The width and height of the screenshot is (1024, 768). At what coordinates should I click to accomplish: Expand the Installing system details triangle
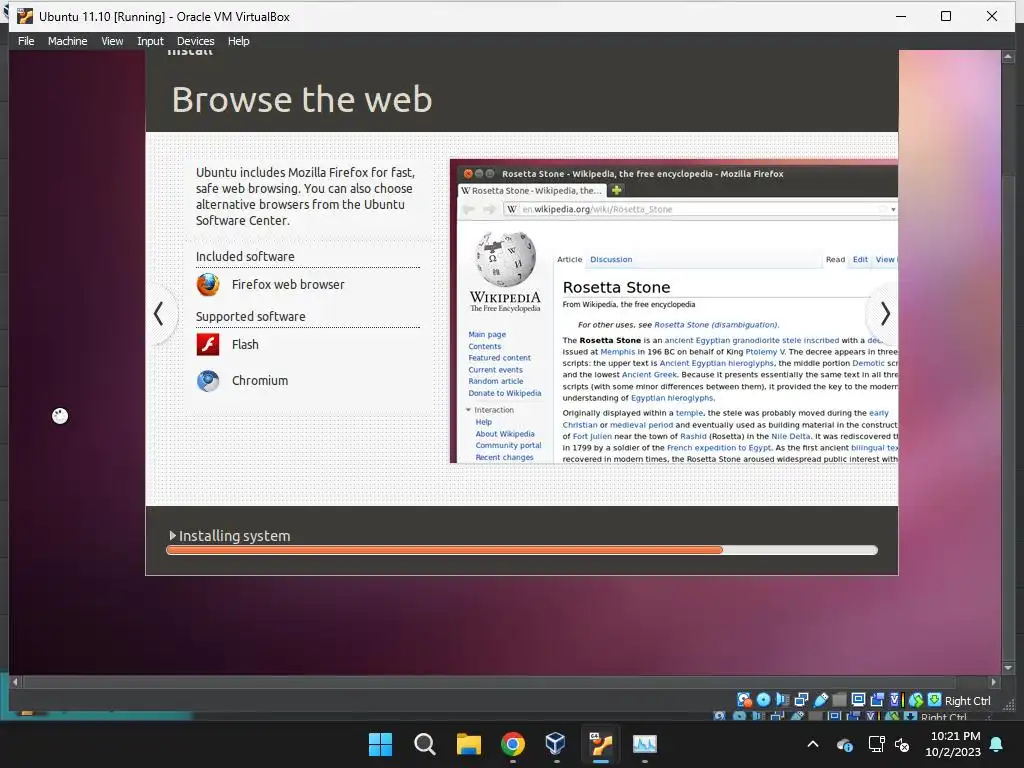172,536
